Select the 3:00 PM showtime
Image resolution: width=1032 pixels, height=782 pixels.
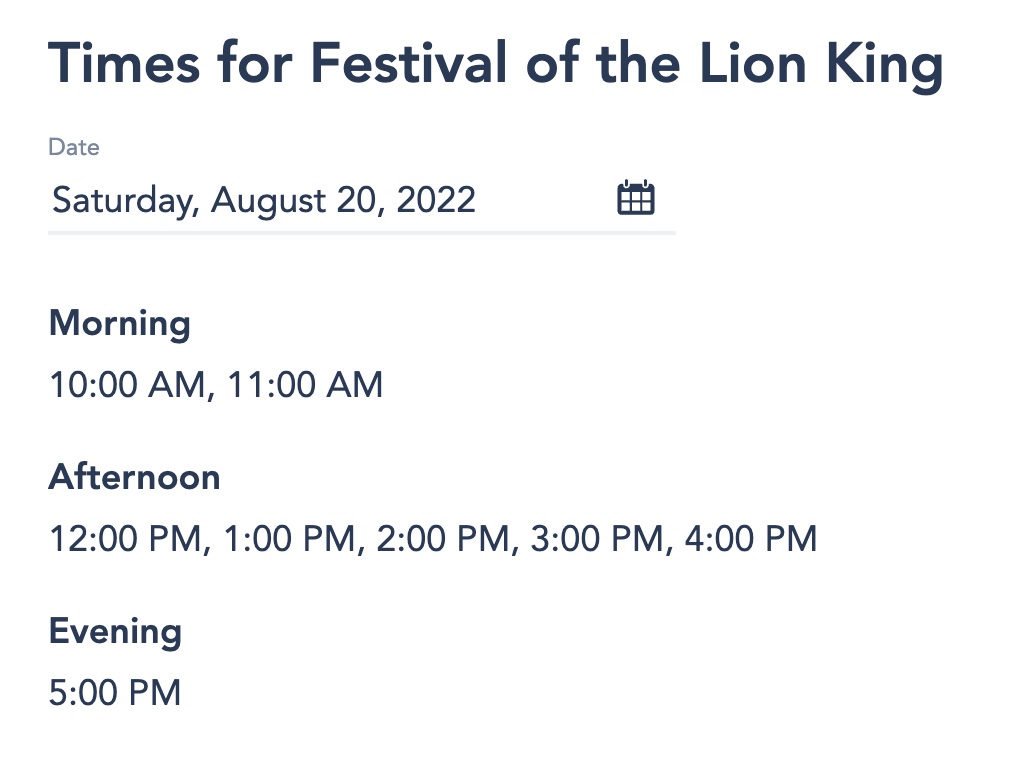click(x=598, y=539)
